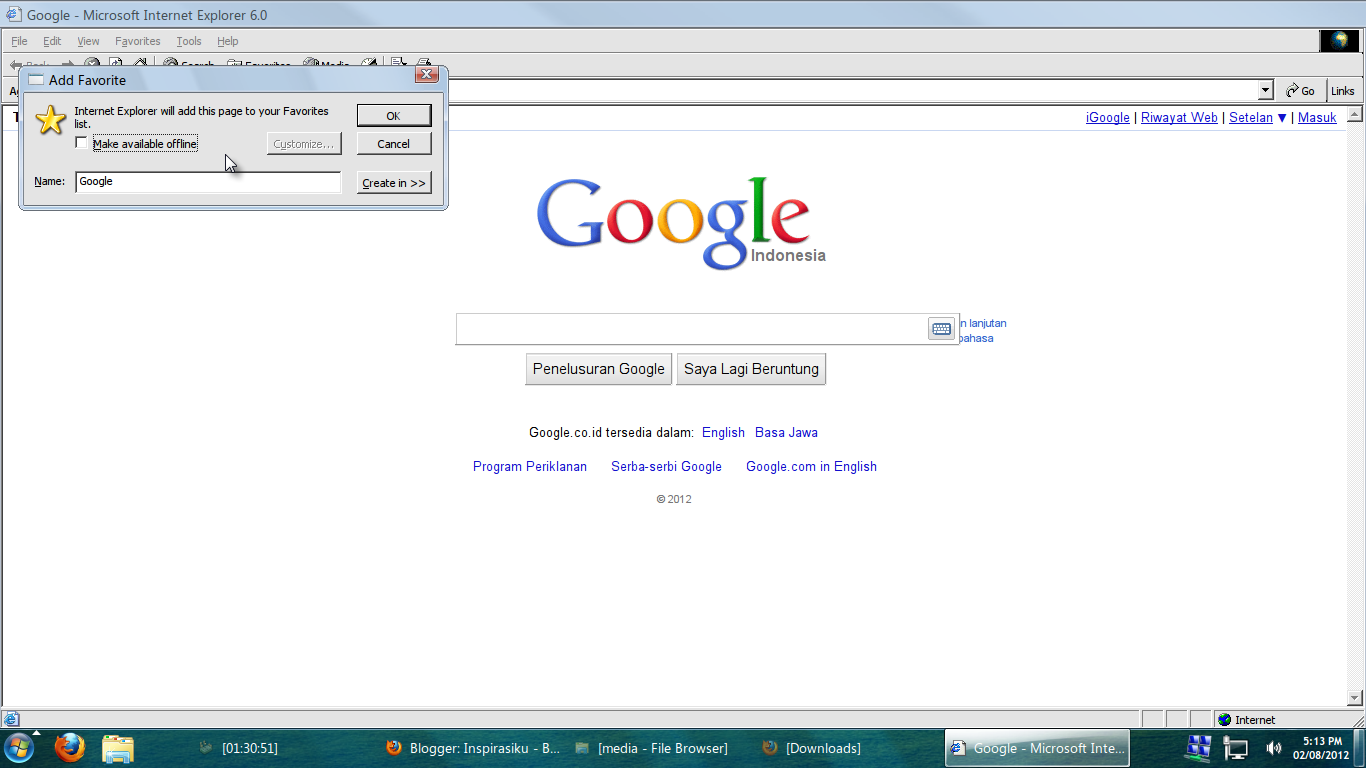Open the Help menu

click(228, 41)
